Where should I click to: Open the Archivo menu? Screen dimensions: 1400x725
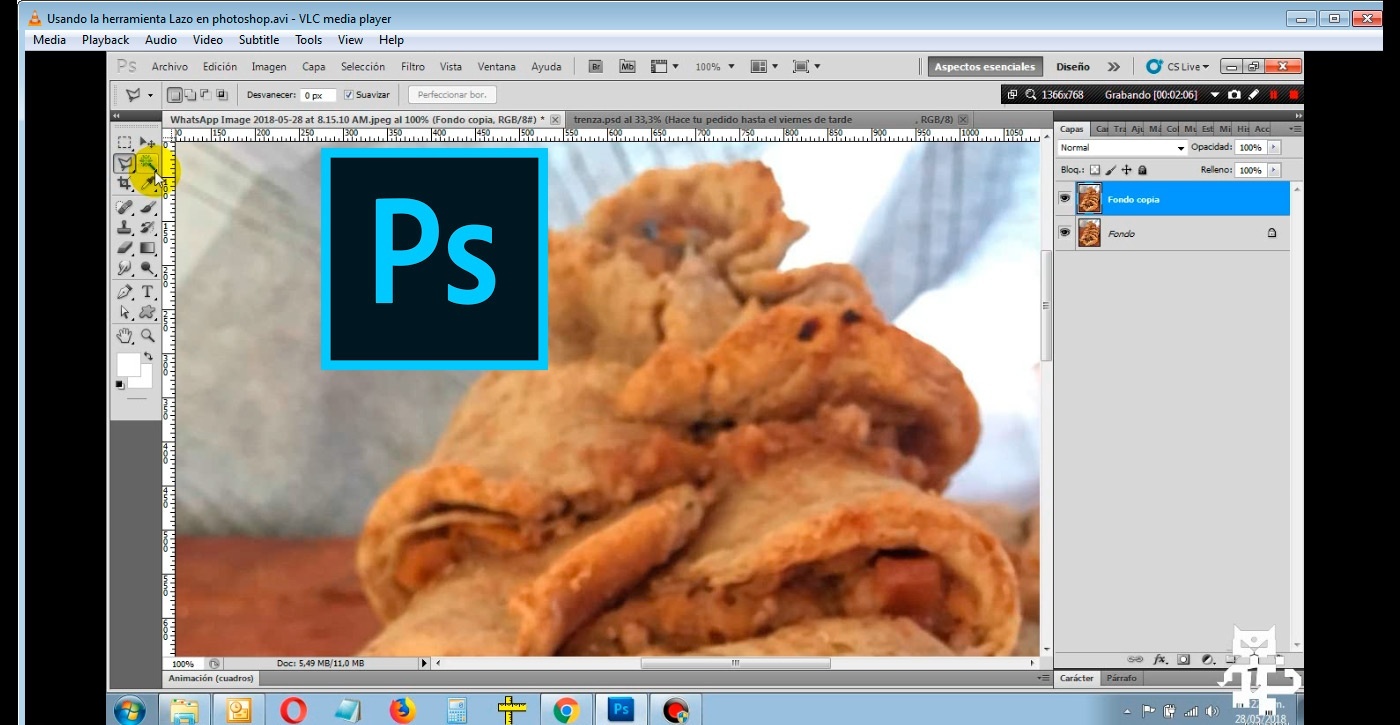169,67
